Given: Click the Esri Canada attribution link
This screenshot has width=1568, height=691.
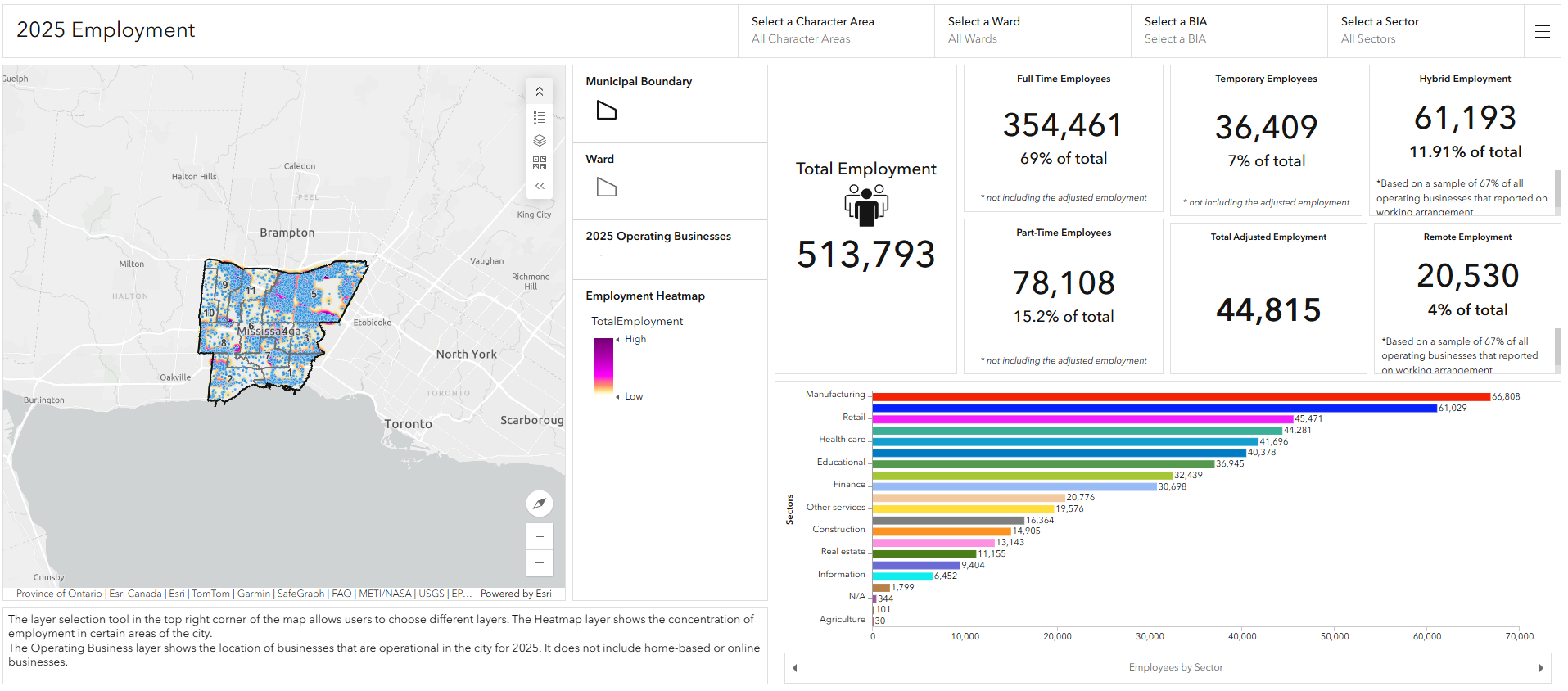Looking at the screenshot, I should click(x=135, y=594).
